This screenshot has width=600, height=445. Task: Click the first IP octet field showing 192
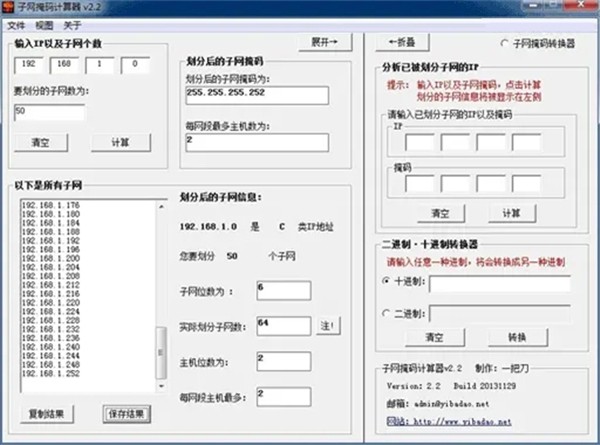click(x=29, y=65)
